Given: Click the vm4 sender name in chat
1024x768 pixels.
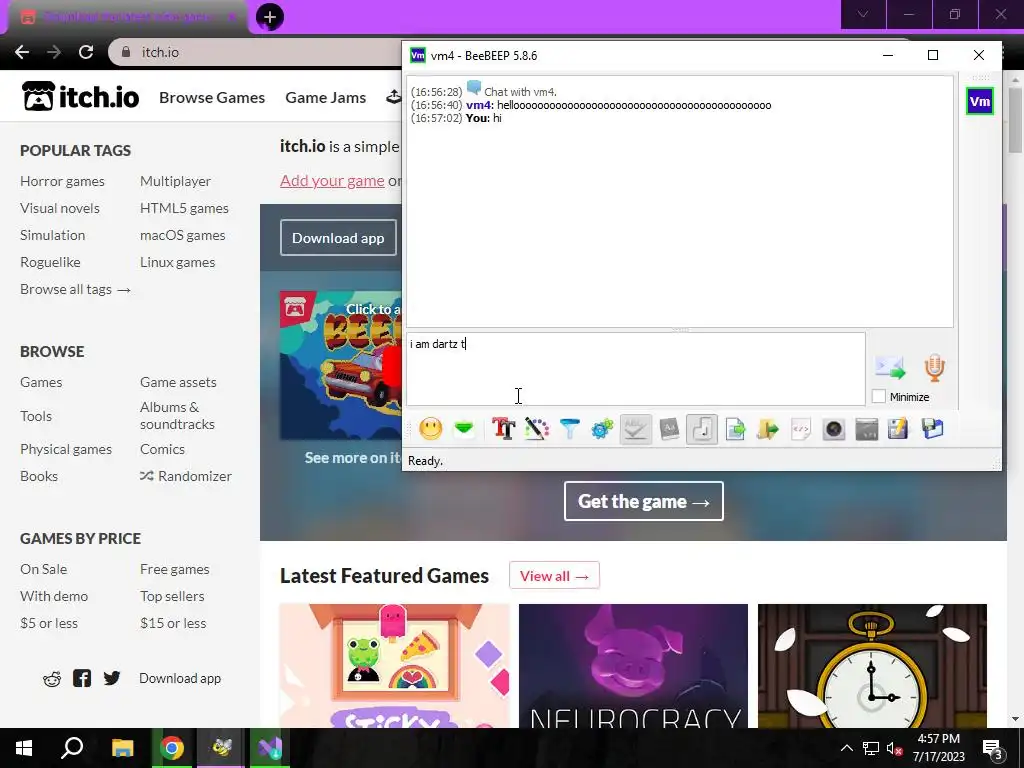Looking at the screenshot, I should click(478, 105).
